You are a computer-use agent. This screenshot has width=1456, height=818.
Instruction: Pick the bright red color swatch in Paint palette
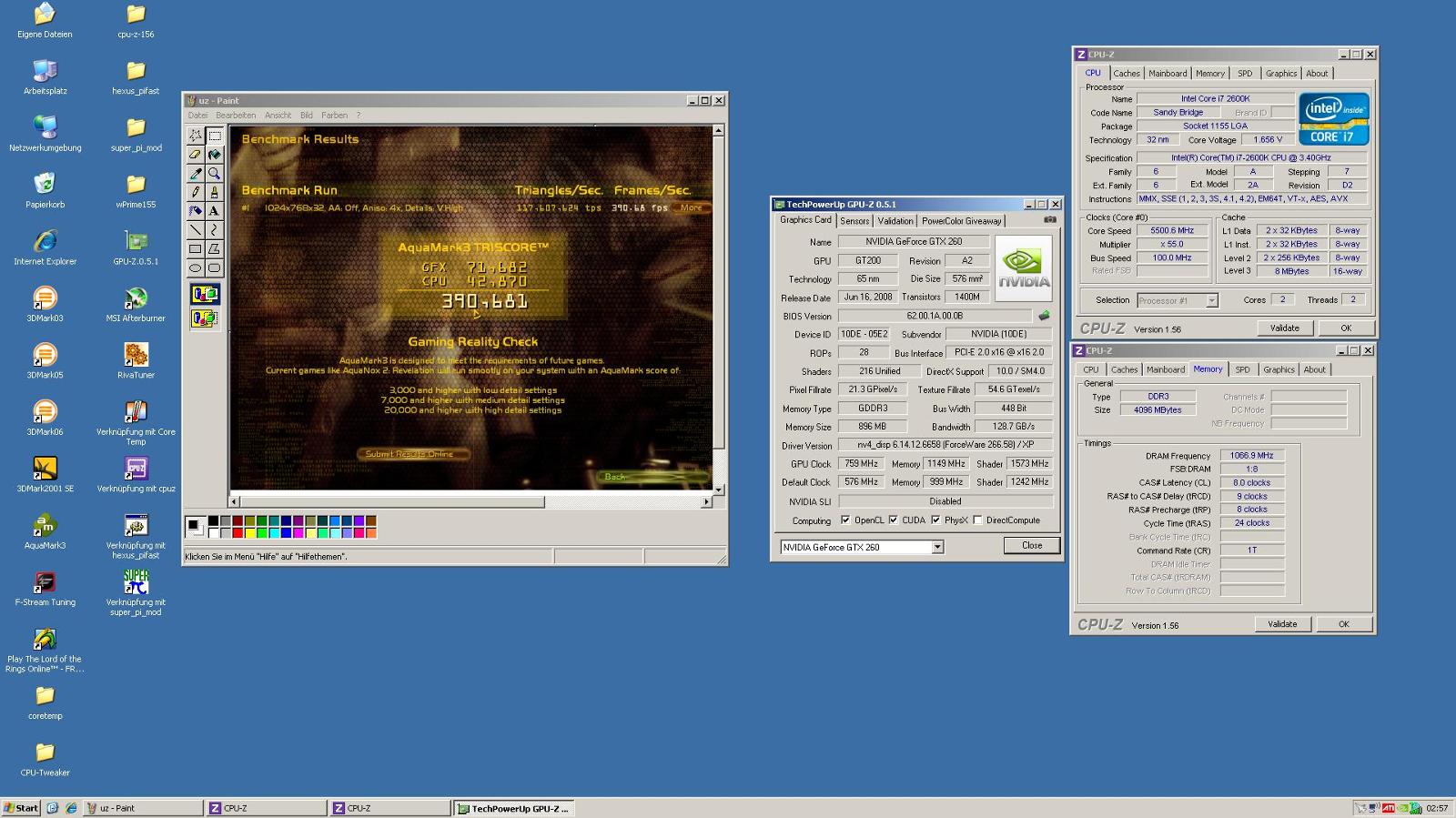point(238,532)
